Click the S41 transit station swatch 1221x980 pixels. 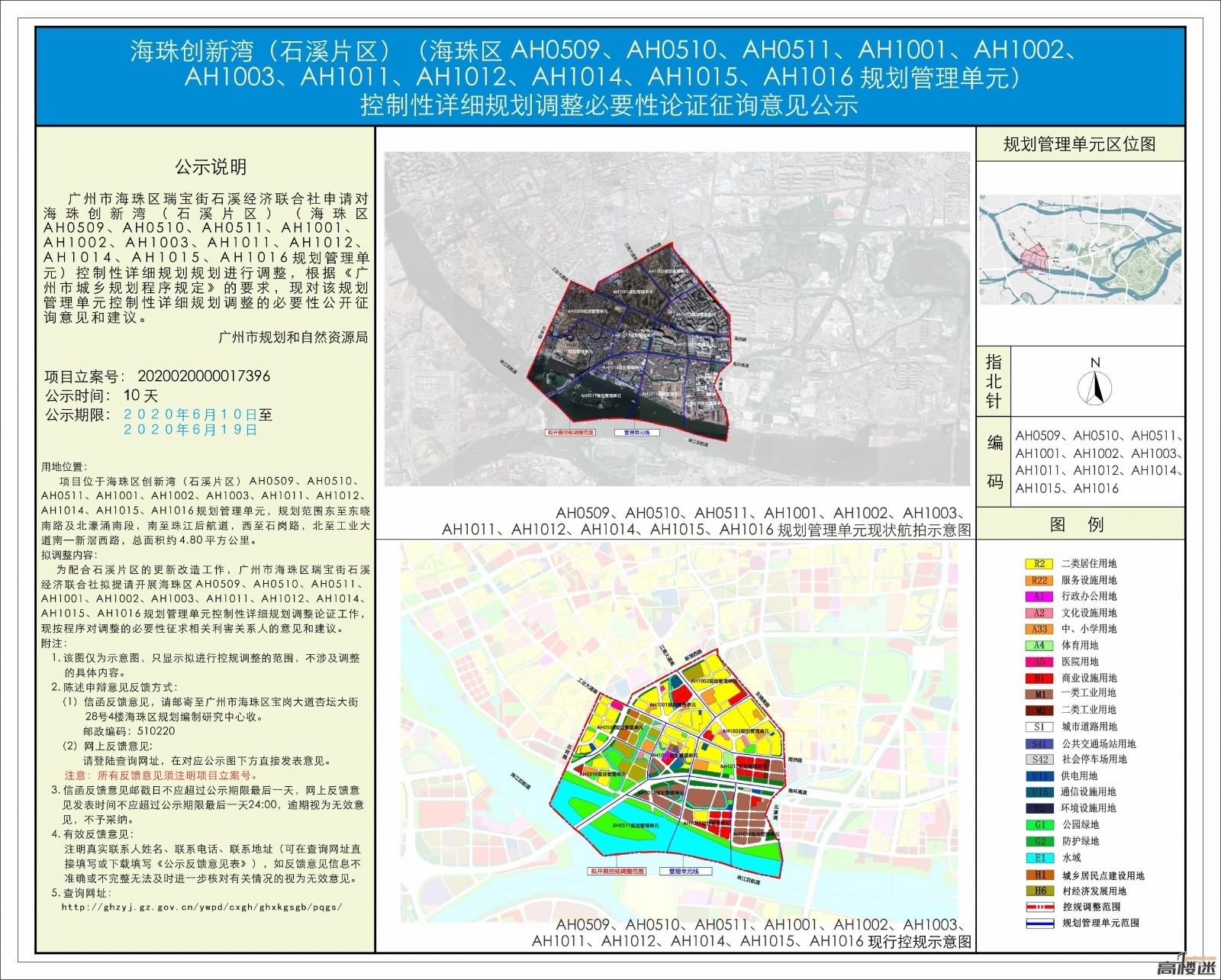[1039, 743]
